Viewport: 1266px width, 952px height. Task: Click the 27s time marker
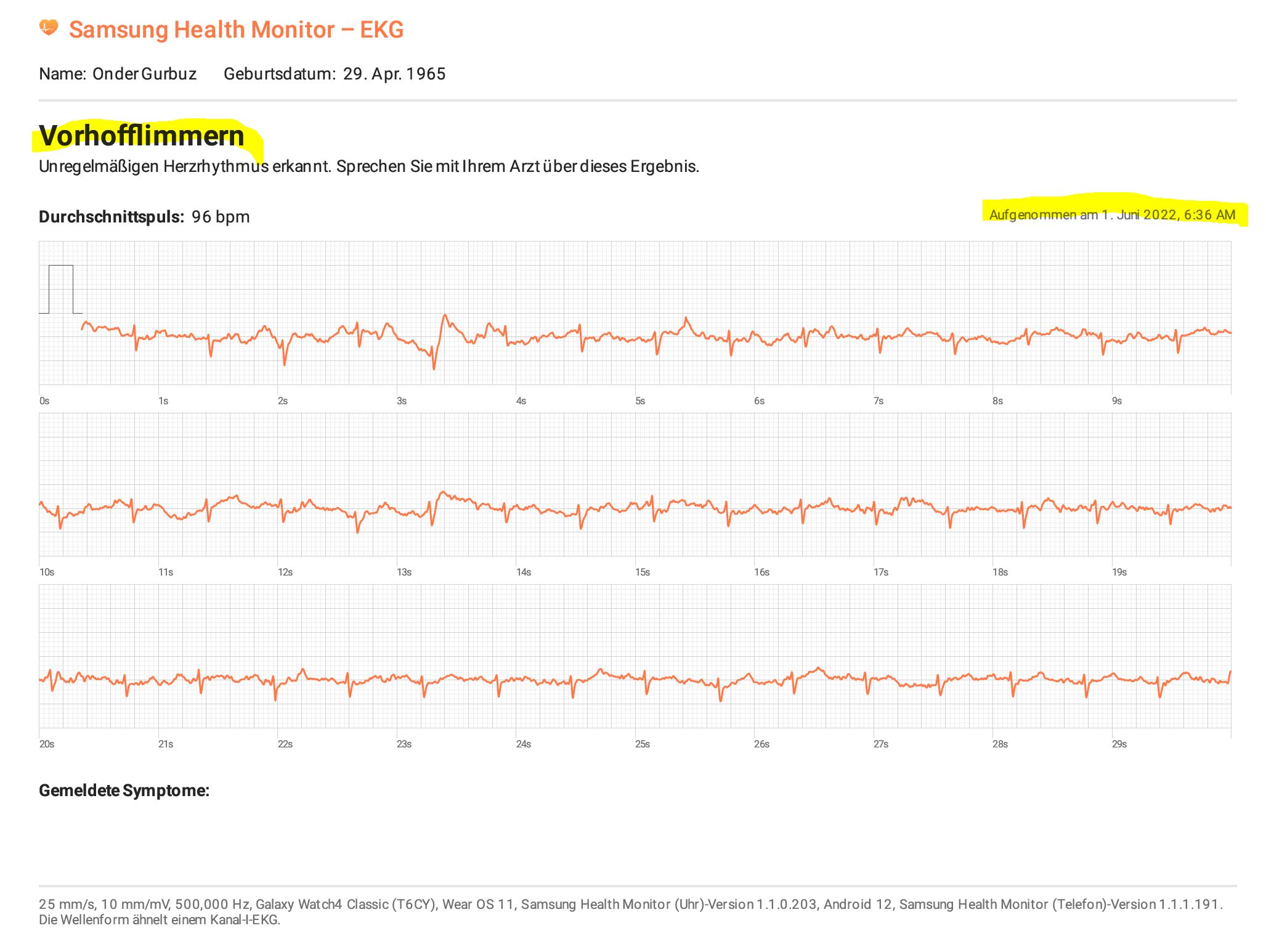(x=881, y=744)
